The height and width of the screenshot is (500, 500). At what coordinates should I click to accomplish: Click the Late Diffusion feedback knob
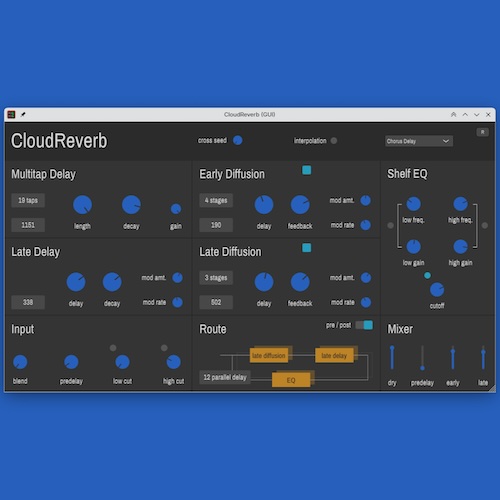click(x=300, y=282)
